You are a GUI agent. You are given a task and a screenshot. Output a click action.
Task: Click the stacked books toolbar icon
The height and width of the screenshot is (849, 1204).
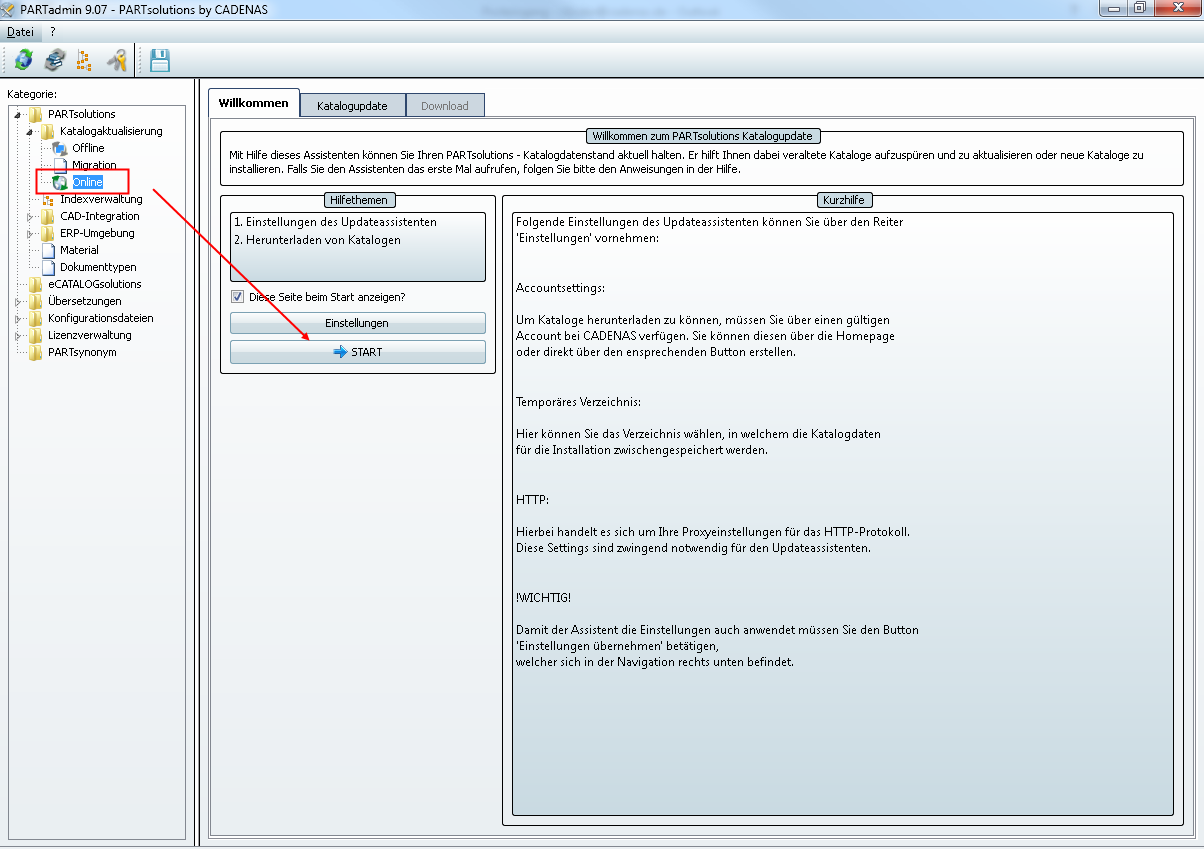tap(54, 60)
